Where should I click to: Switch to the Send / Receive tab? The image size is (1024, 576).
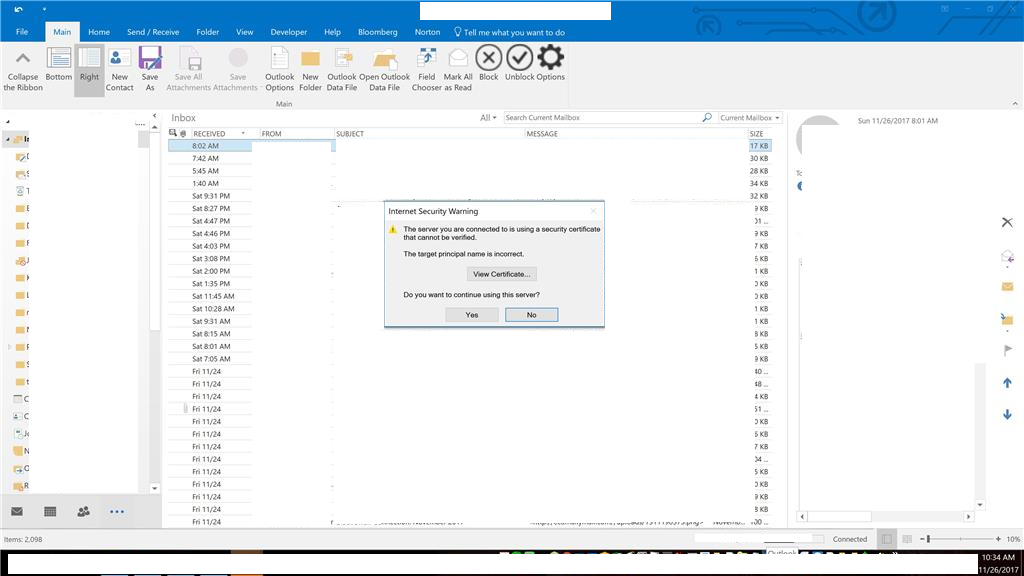coord(153,32)
